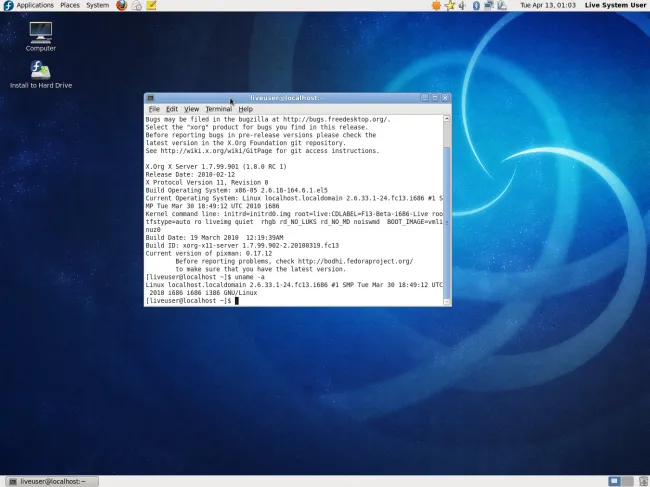Click the terminal title bar text liveuser@localhost
This screenshot has width=650, height=487.
[x=287, y=98]
